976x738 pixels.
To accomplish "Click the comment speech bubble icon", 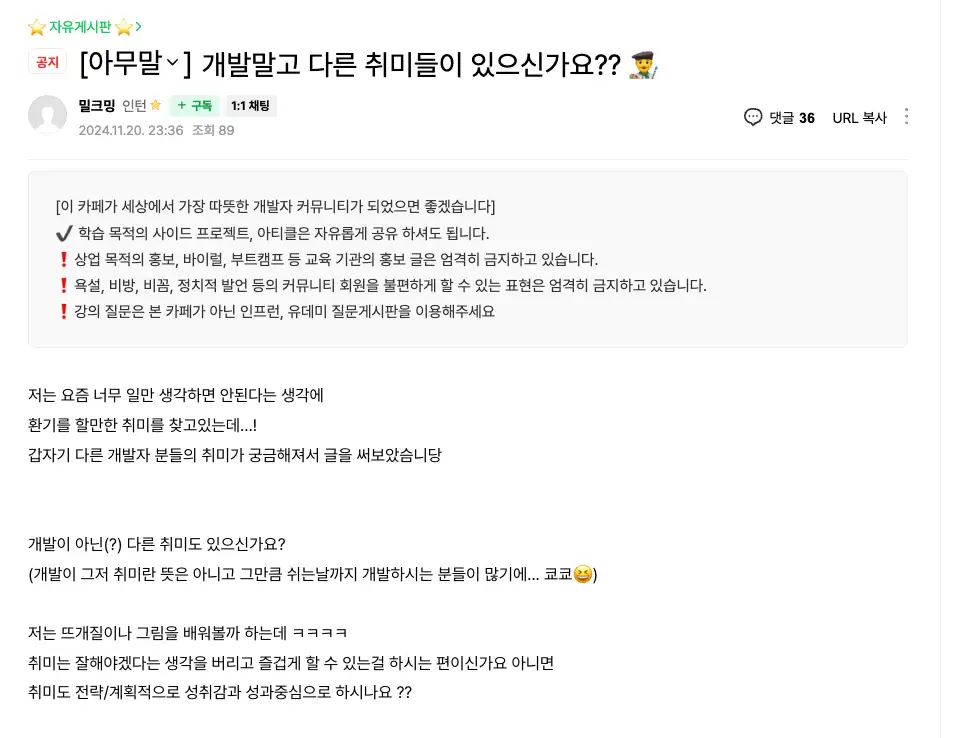I will (753, 117).
